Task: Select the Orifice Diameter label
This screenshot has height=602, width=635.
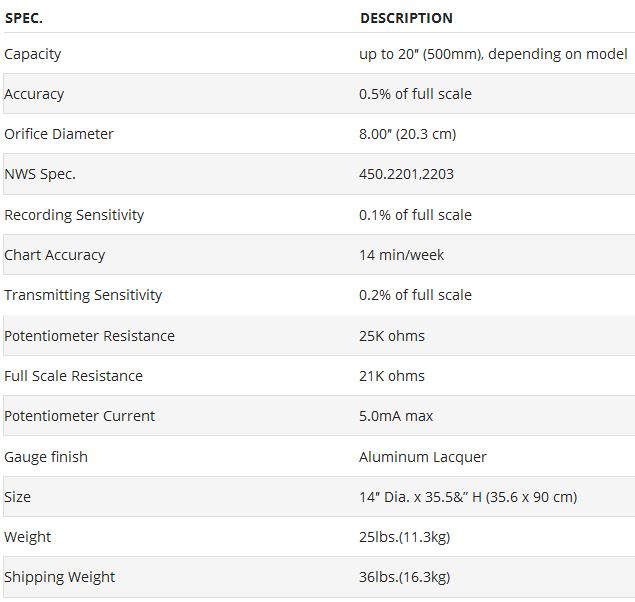Action: coord(59,134)
